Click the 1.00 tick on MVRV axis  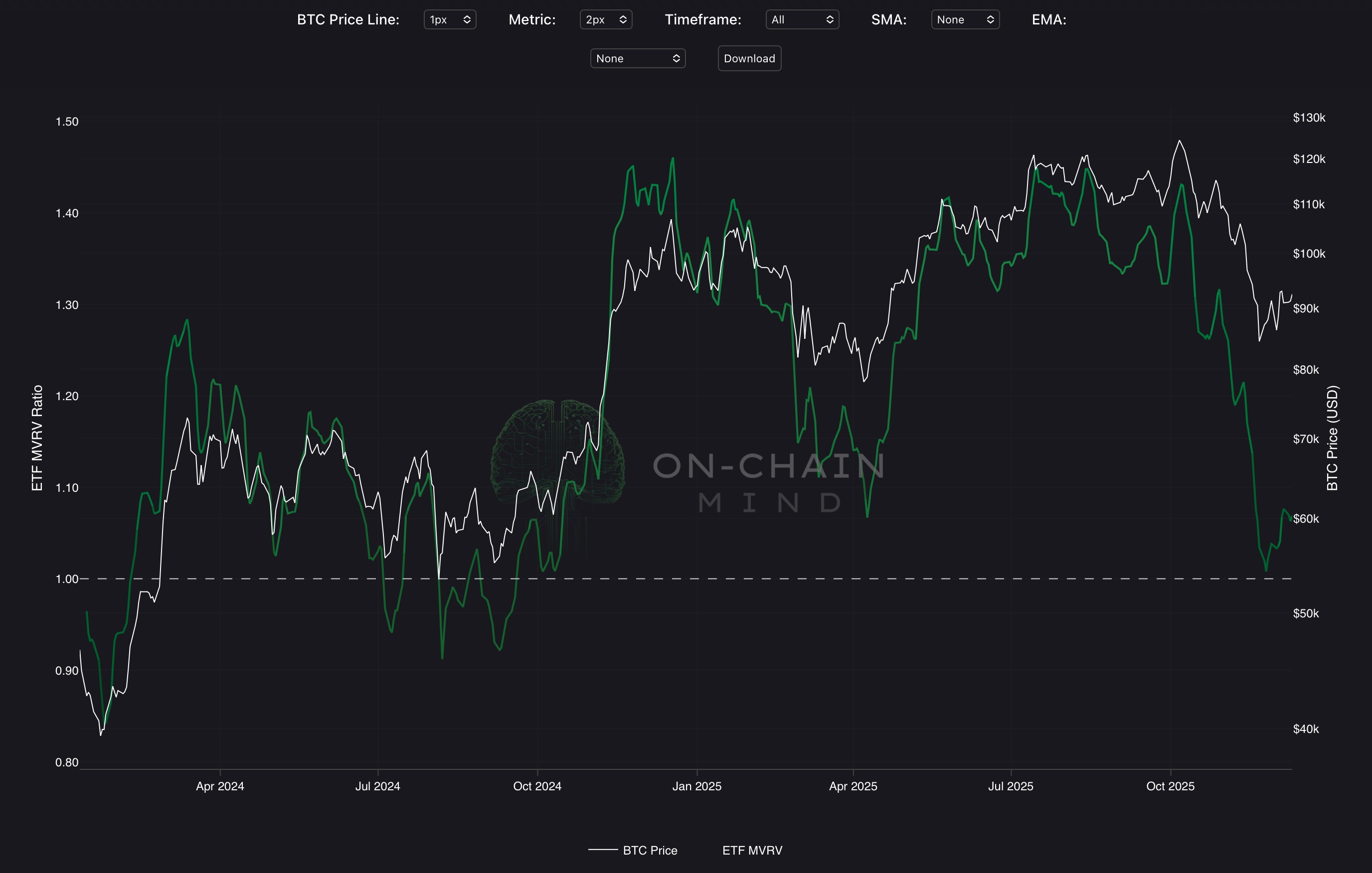(x=67, y=579)
